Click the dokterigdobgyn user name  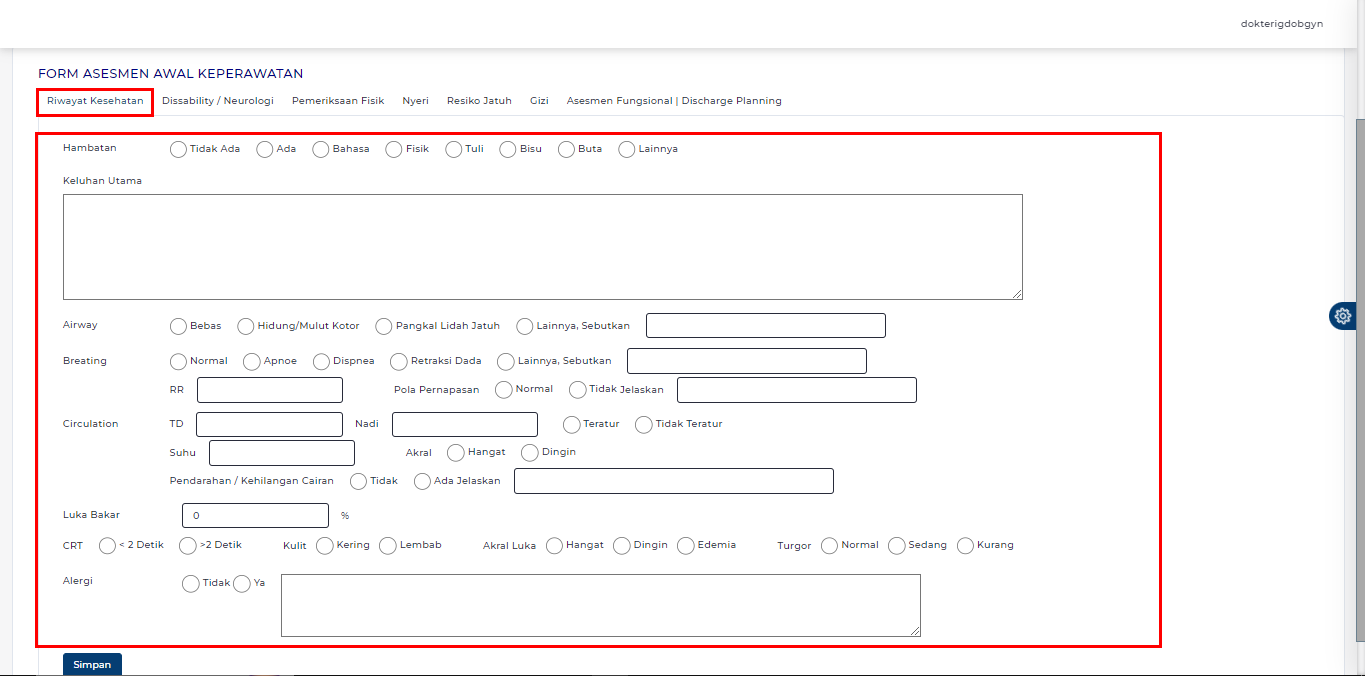click(1281, 24)
